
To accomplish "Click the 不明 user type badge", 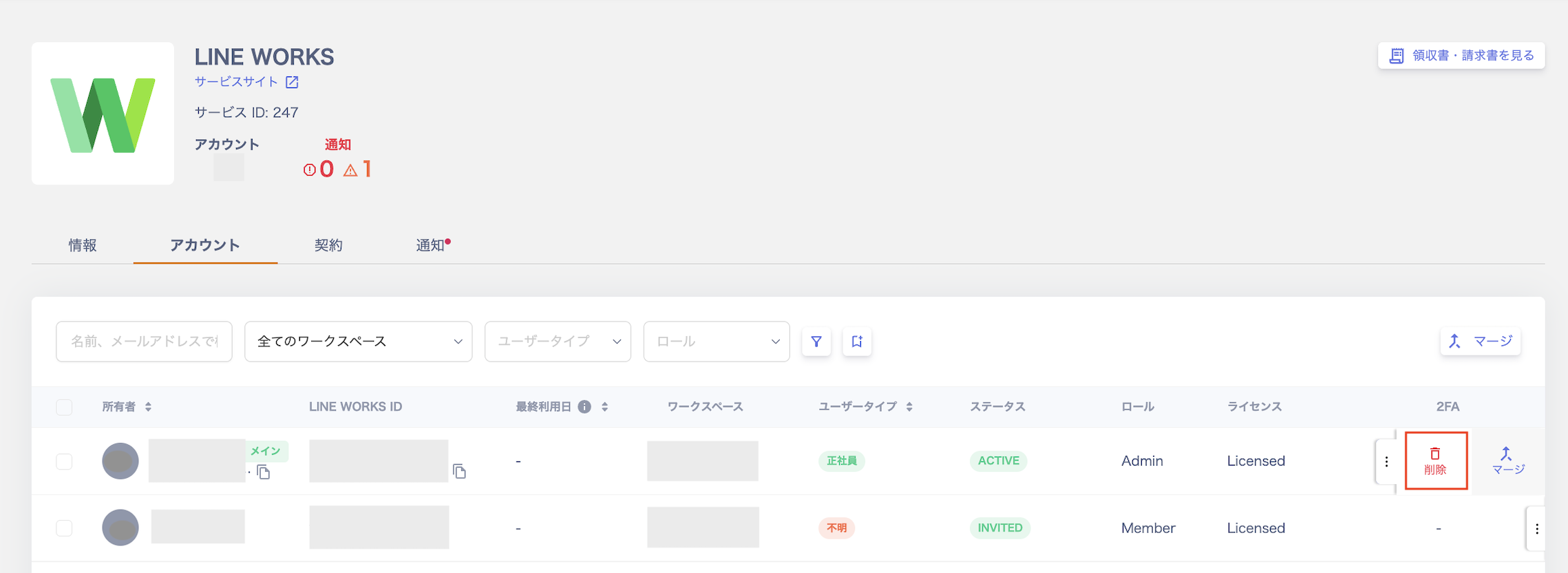I will point(837,528).
